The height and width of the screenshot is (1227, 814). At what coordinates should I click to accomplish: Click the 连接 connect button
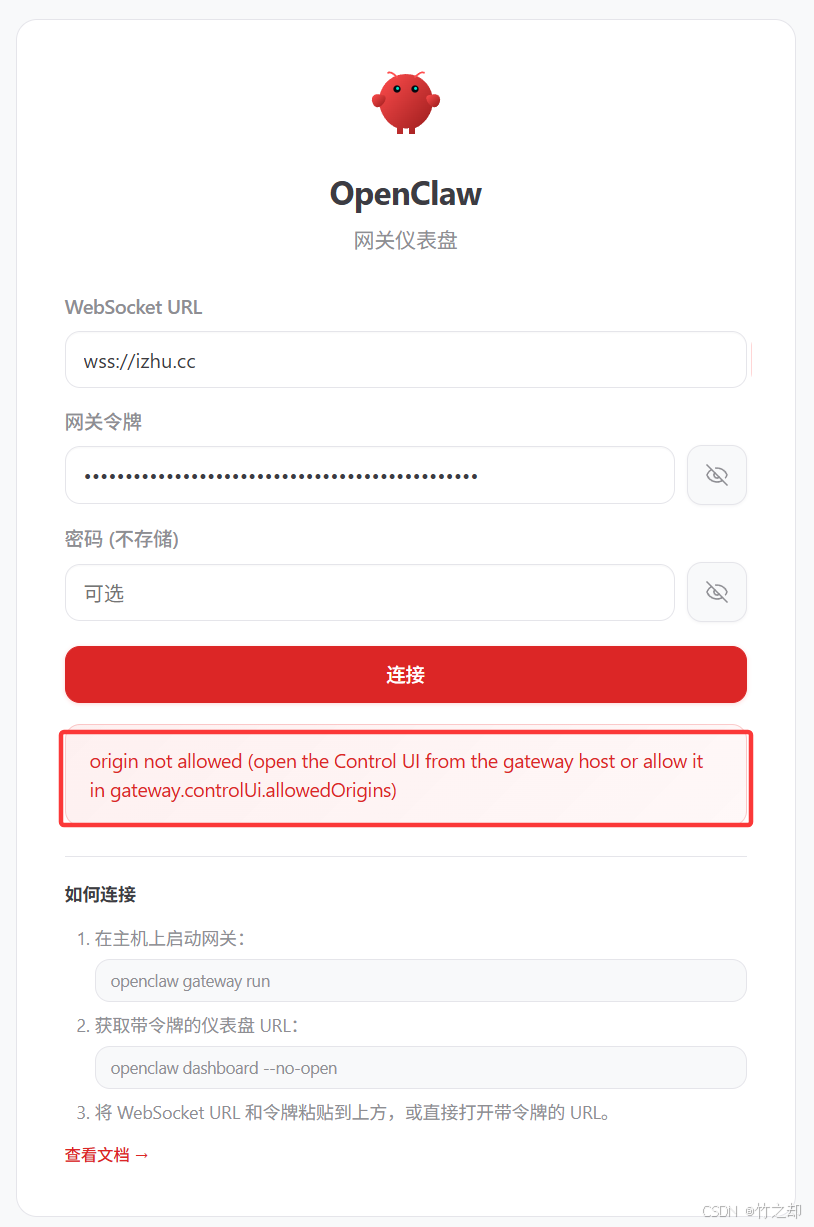(406, 675)
